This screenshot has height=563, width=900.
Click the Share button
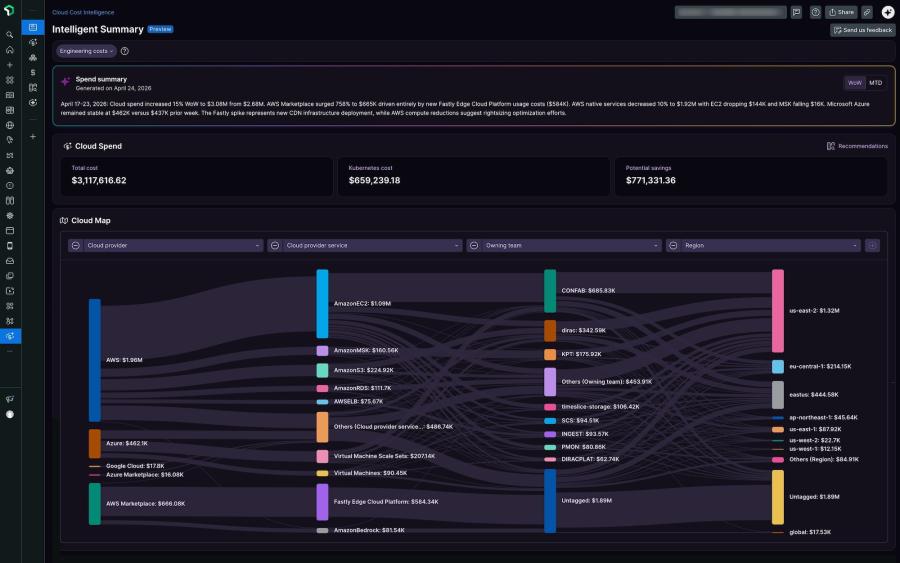tap(841, 12)
